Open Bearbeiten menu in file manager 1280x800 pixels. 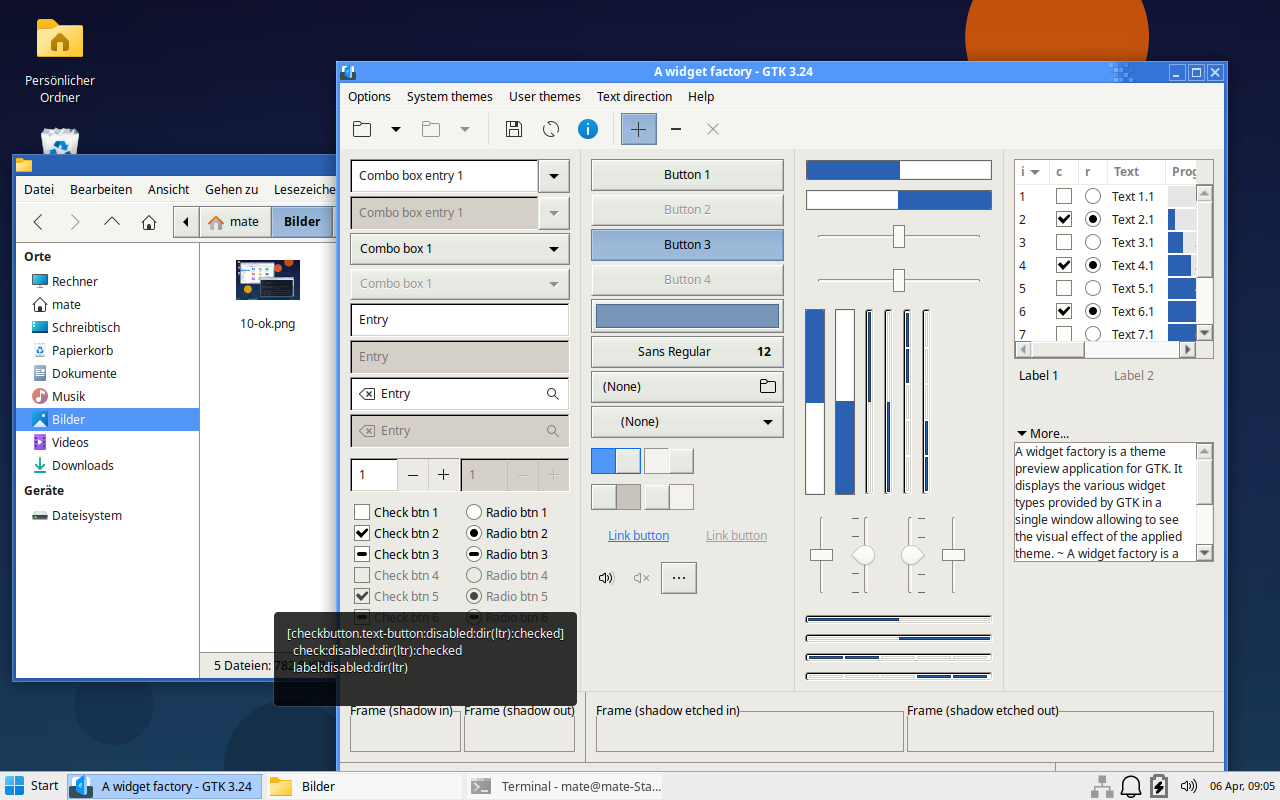pos(101,190)
